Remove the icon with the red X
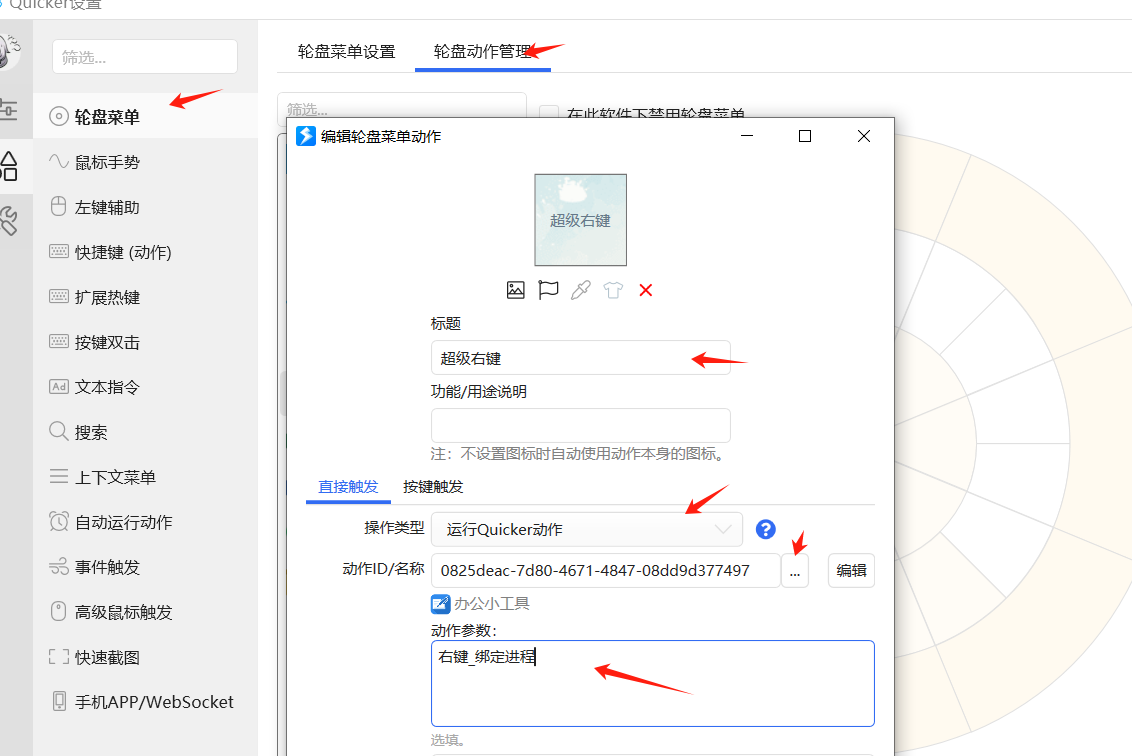This screenshot has width=1132, height=756. pyautogui.click(x=645, y=290)
